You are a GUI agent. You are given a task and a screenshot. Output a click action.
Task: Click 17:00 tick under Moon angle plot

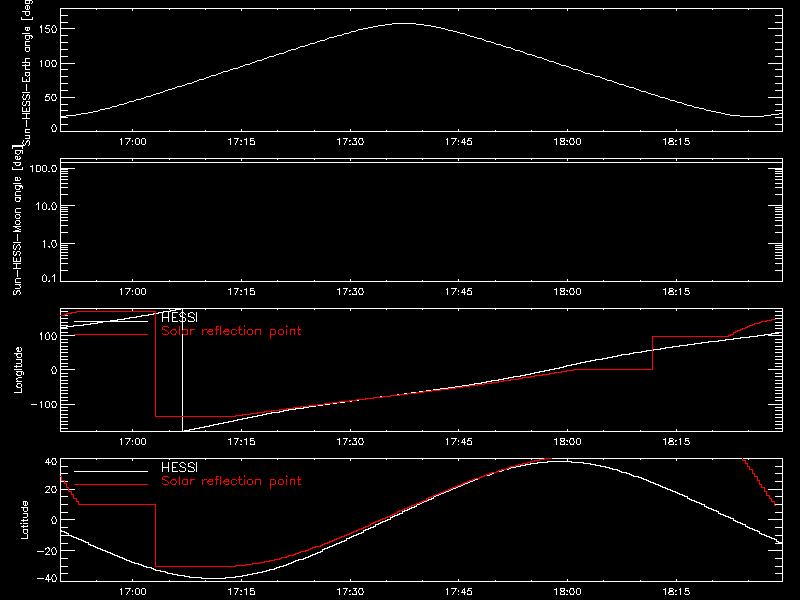click(x=133, y=292)
